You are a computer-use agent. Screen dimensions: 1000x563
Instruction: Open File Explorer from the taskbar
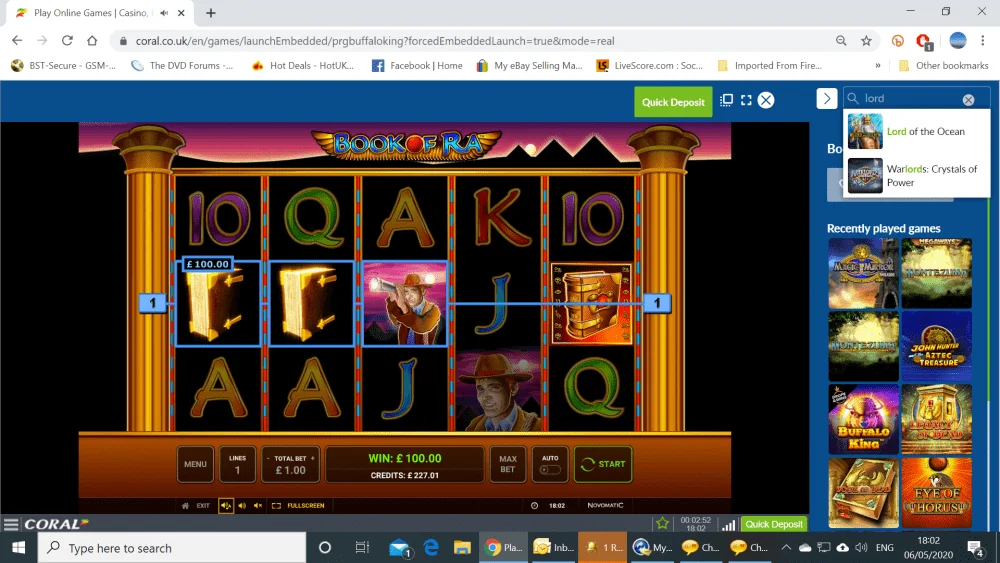462,548
